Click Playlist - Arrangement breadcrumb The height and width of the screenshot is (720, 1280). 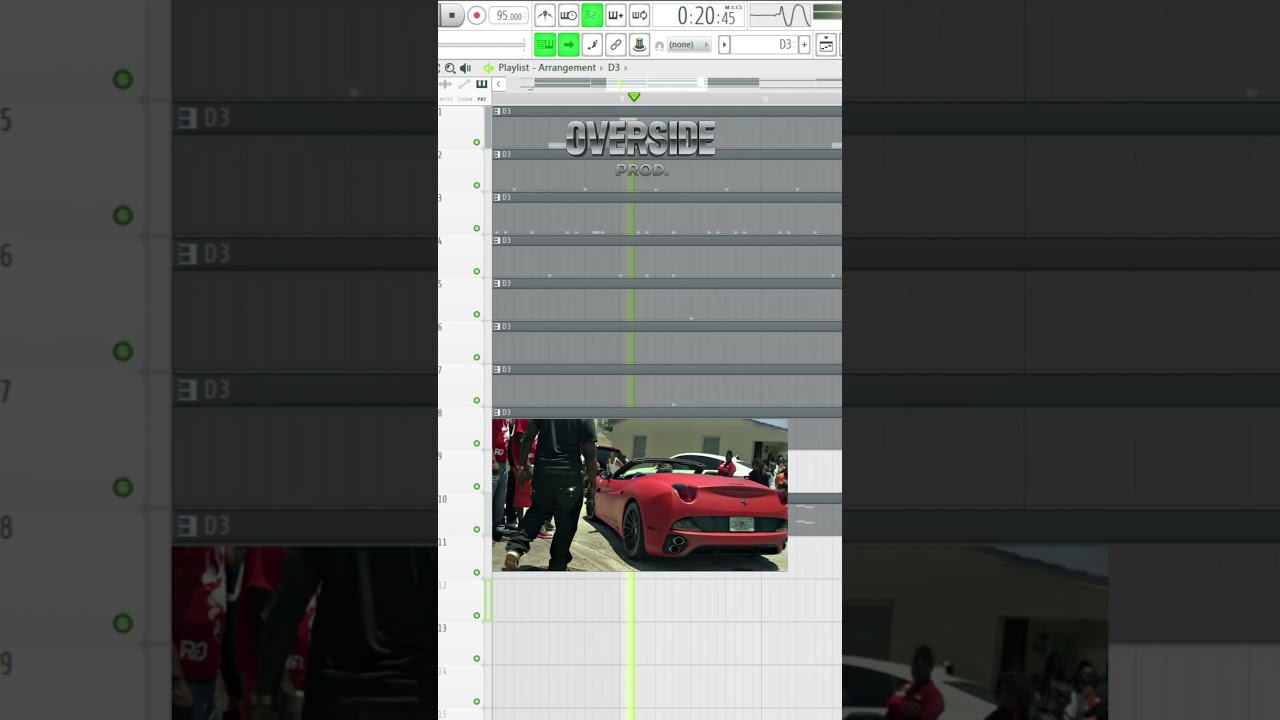point(547,68)
